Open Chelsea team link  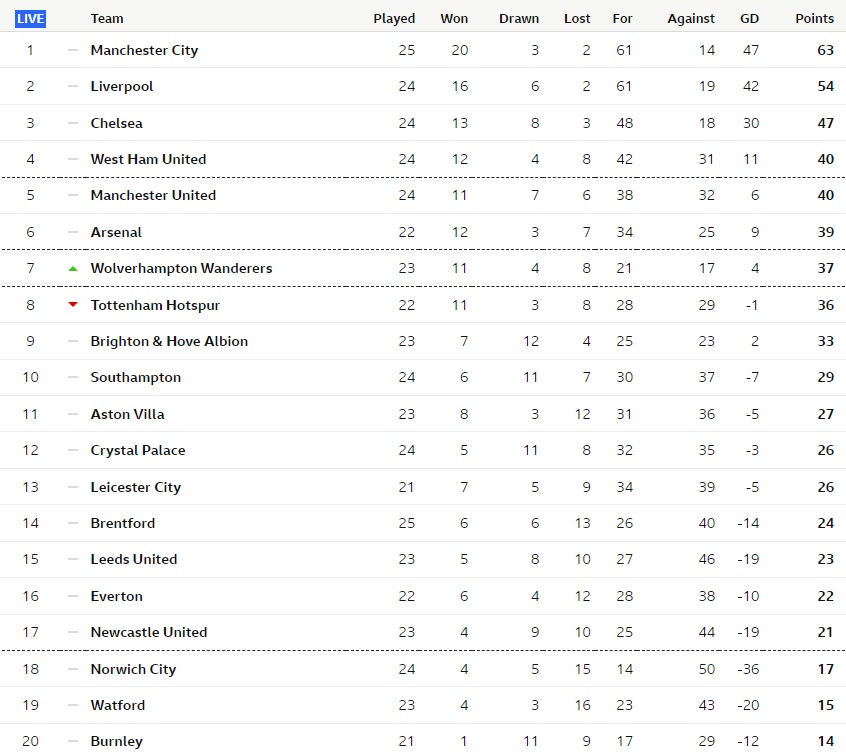(117, 123)
